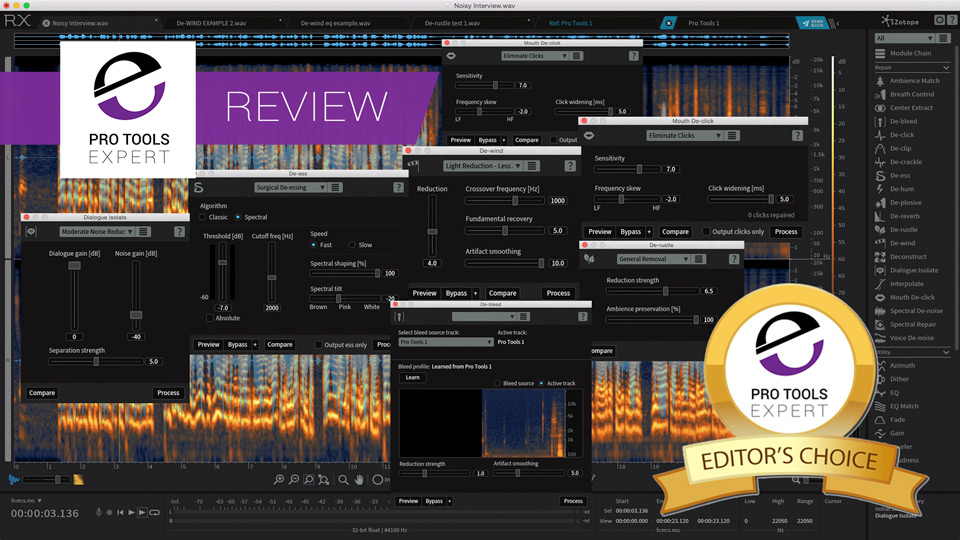Open Moderate Noise Reduc preset dropdown

click(x=97, y=232)
